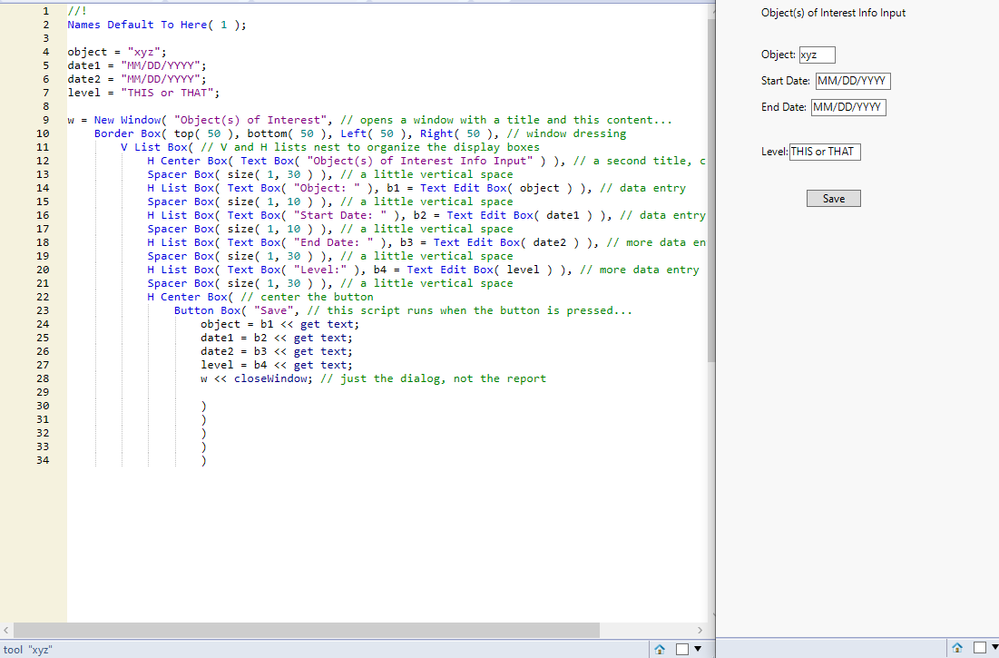Click the home window icon in script editor status bar
999x658 pixels.
(x=659, y=649)
